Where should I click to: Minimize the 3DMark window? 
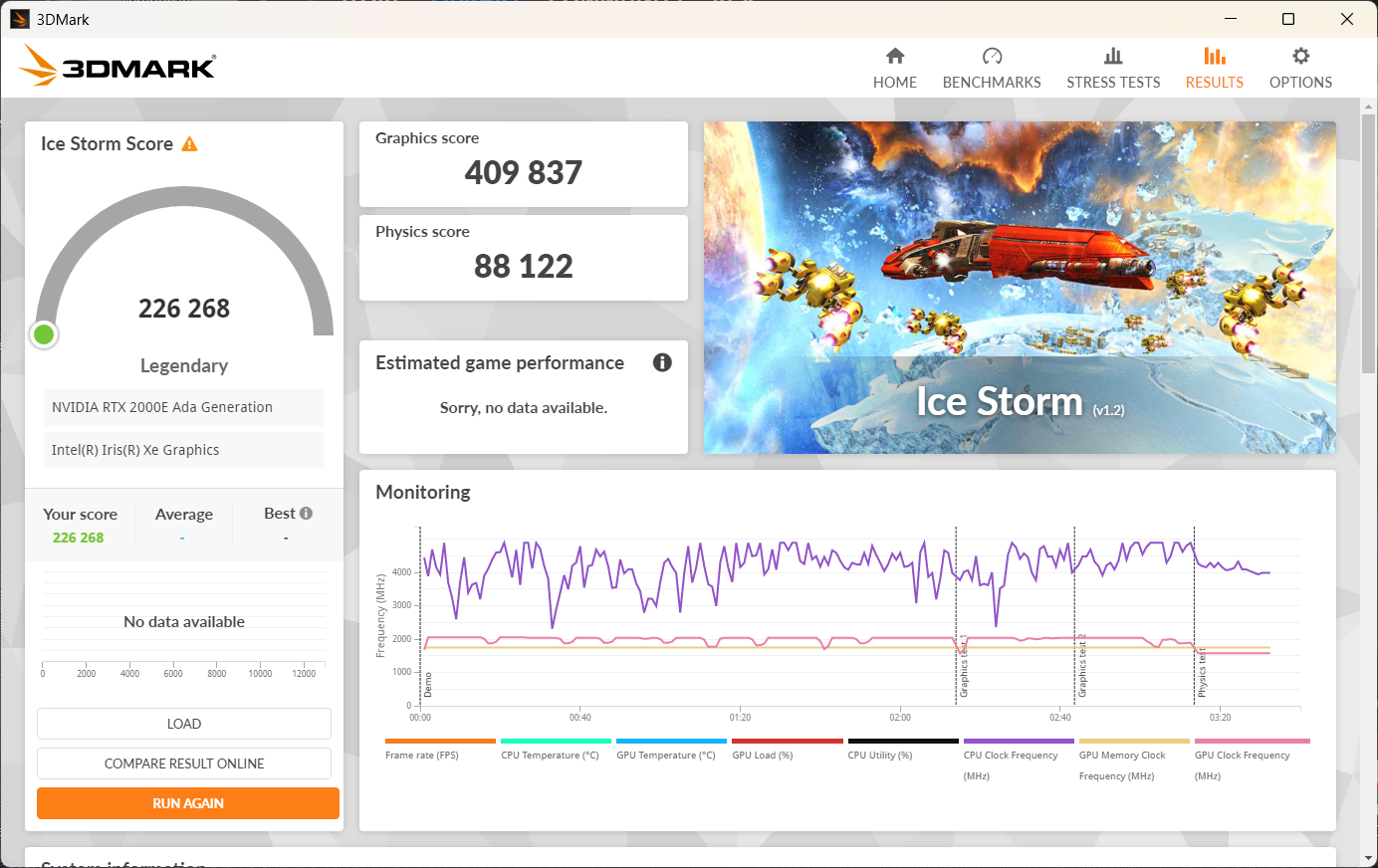(1231, 19)
